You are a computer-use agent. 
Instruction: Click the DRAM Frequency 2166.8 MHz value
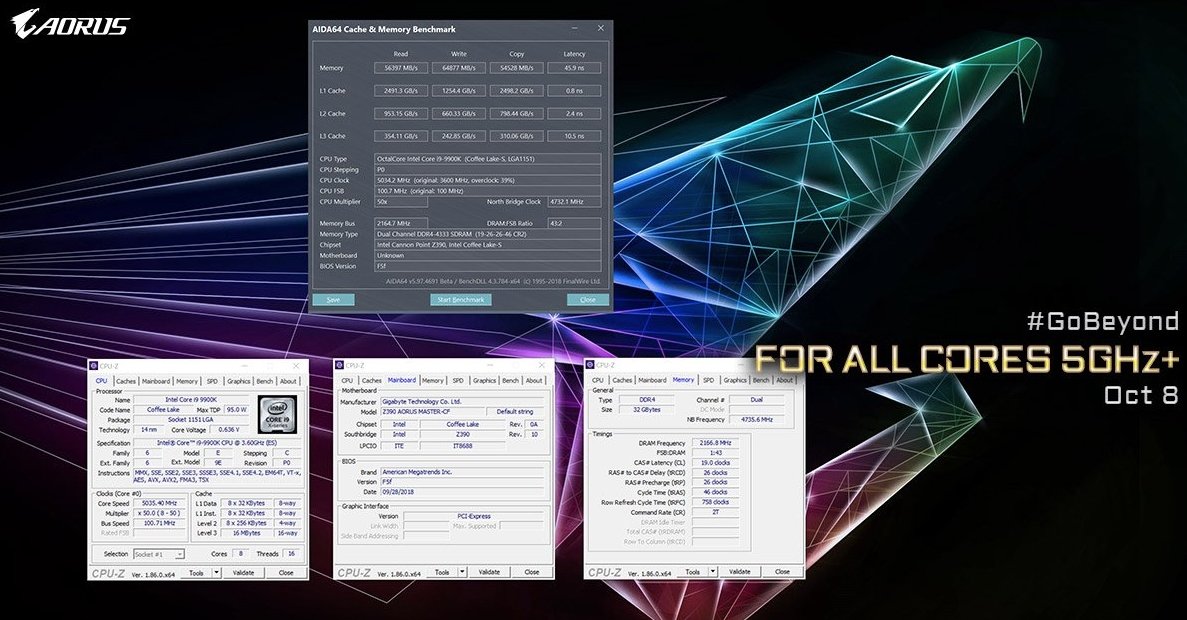(715, 443)
